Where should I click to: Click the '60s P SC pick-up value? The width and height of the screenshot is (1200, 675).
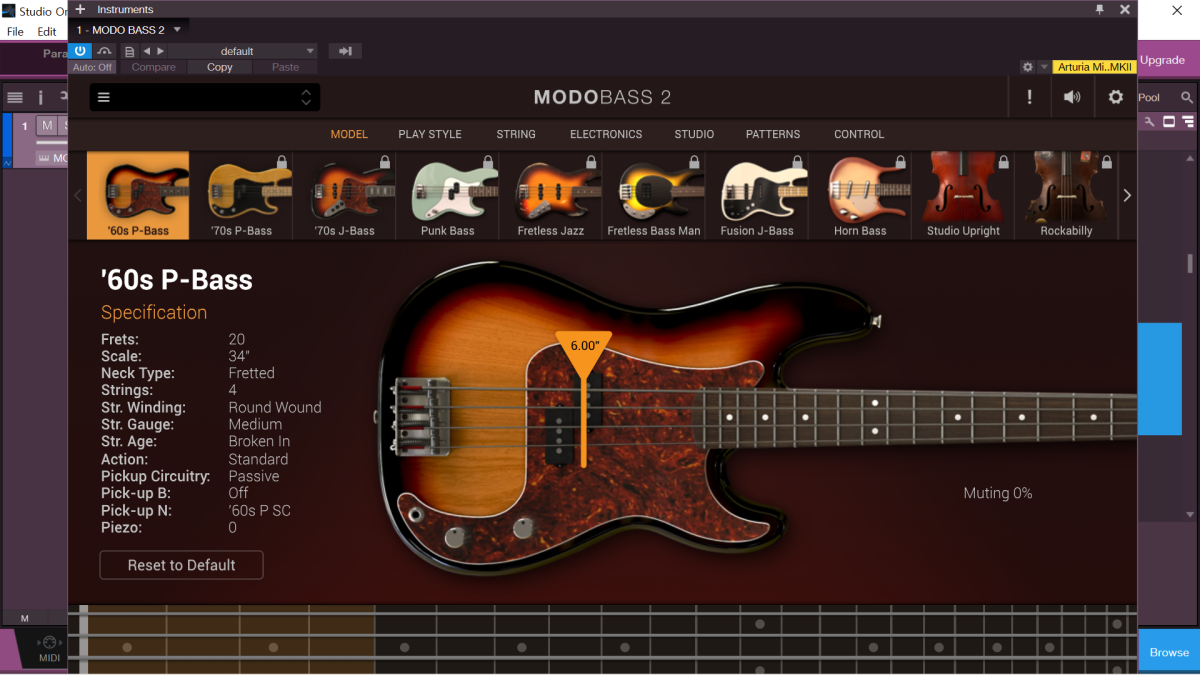click(260, 510)
